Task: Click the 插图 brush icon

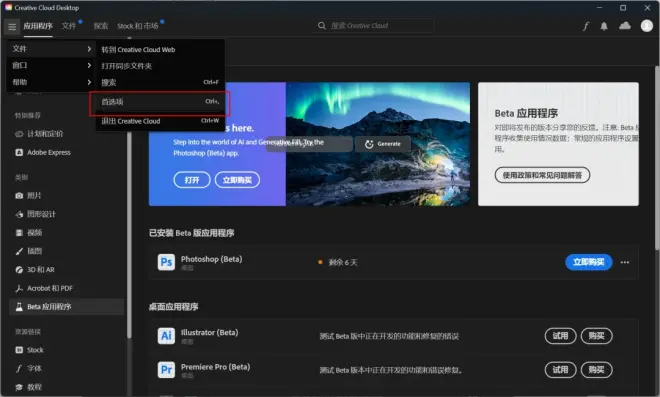Action: [x=19, y=251]
